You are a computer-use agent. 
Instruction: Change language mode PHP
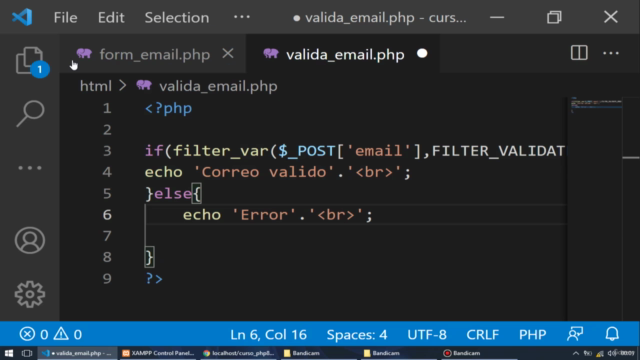tap(532, 335)
